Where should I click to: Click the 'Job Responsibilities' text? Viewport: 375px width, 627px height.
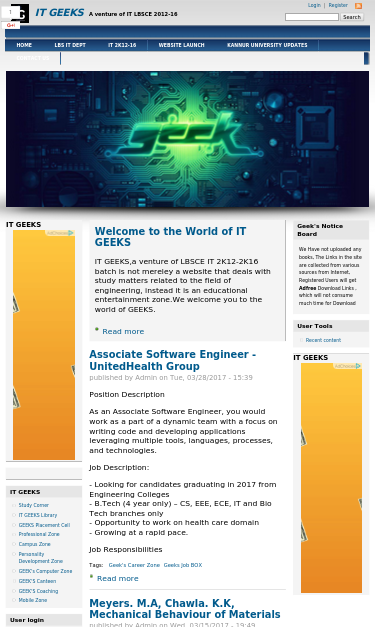pyautogui.click(x=126, y=549)
